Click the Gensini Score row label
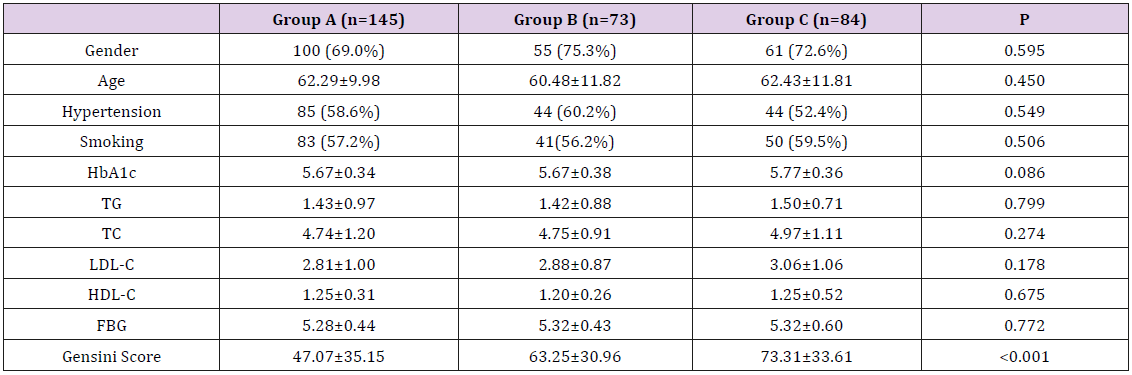The width and height of the screenshot is (1132, 375). click(x=111, y=357)
